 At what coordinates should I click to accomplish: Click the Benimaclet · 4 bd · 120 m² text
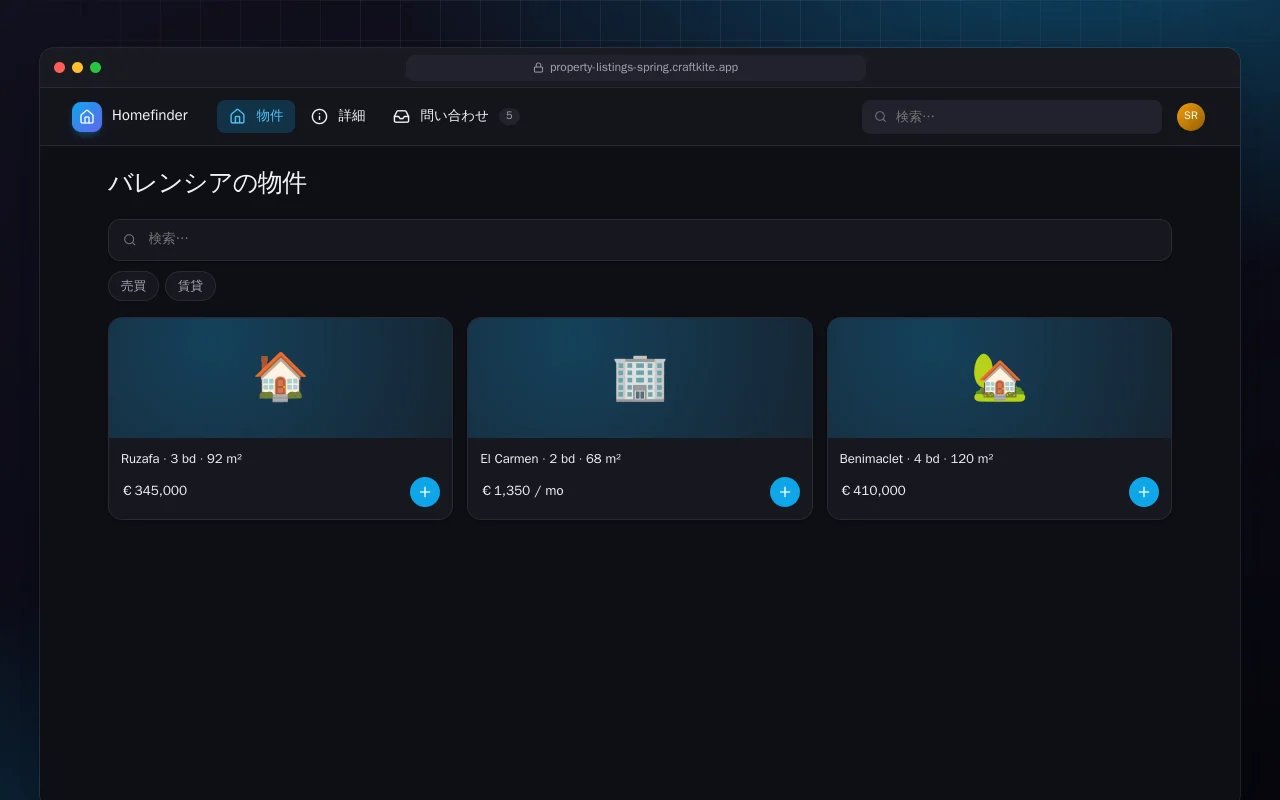pyautogui.click(x=916, y=459)
